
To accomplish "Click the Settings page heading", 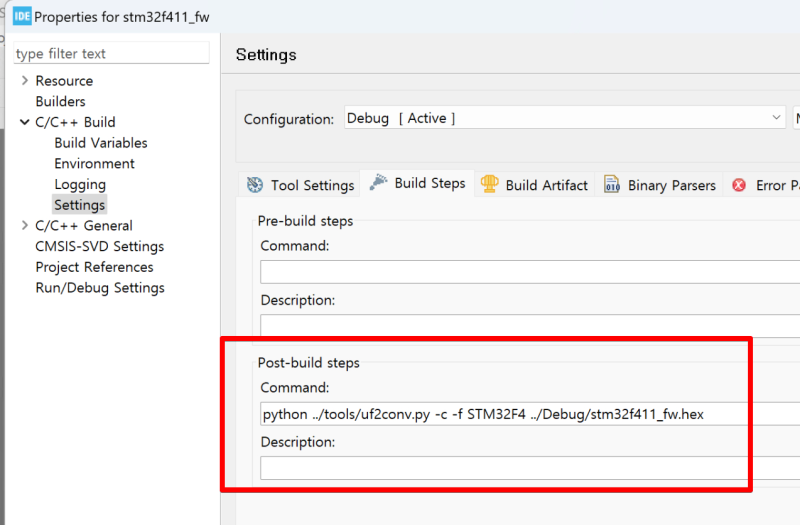I will click(x=266, y=55).
